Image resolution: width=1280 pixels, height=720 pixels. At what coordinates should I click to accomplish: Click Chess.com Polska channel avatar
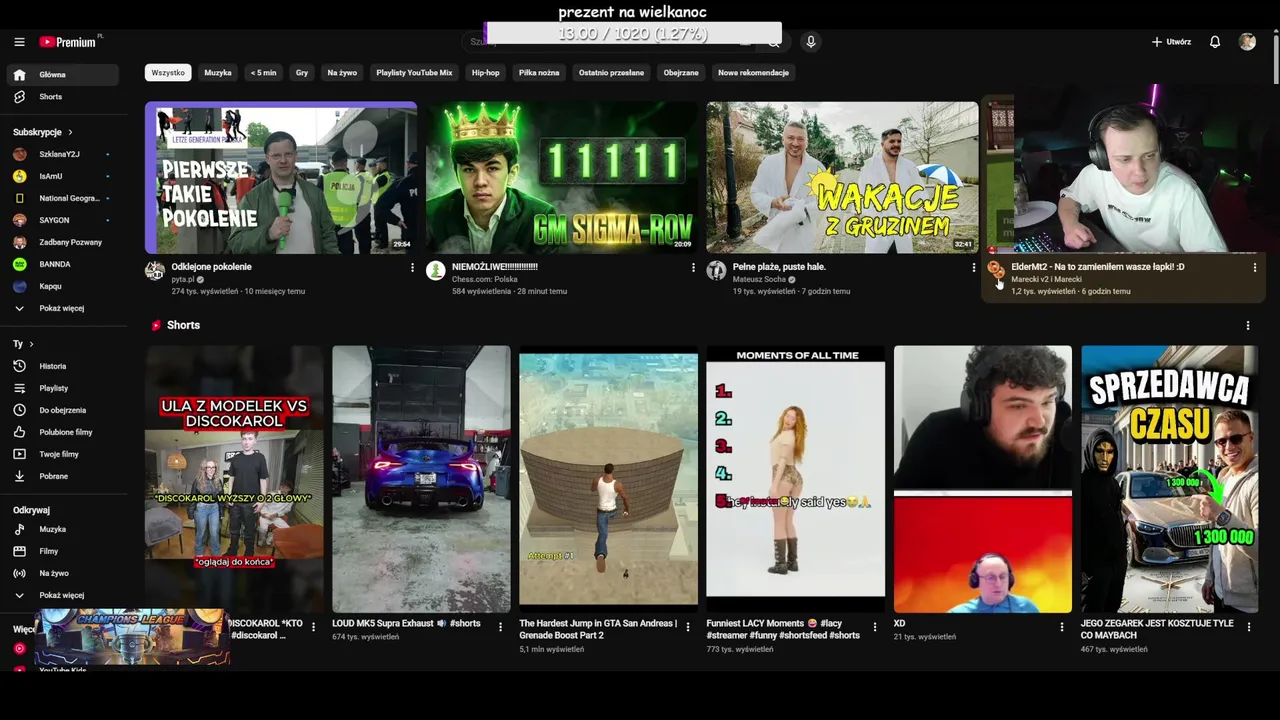pos(435,271)
